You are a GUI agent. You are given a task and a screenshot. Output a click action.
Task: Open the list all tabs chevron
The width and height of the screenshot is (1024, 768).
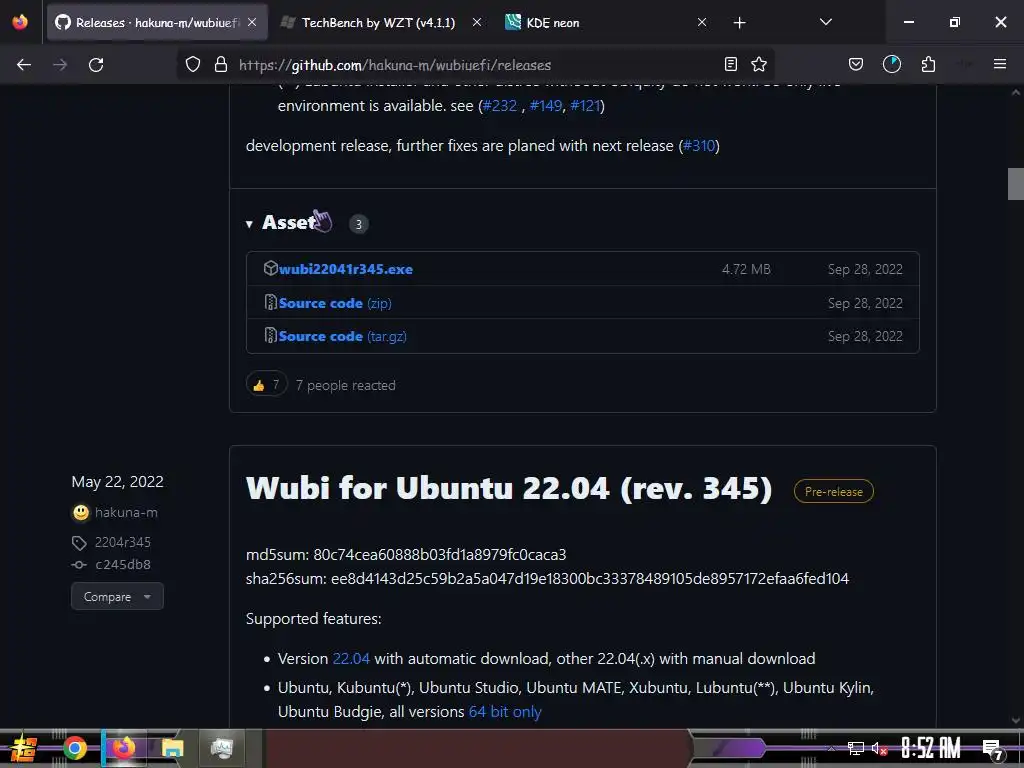825,22
